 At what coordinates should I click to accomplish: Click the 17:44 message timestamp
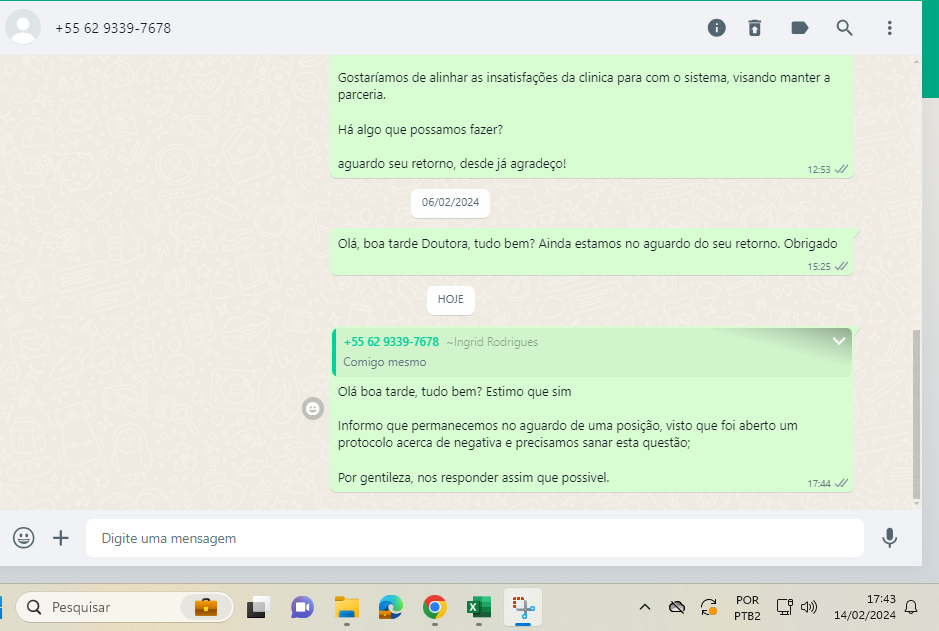click(x=819, y=483)
